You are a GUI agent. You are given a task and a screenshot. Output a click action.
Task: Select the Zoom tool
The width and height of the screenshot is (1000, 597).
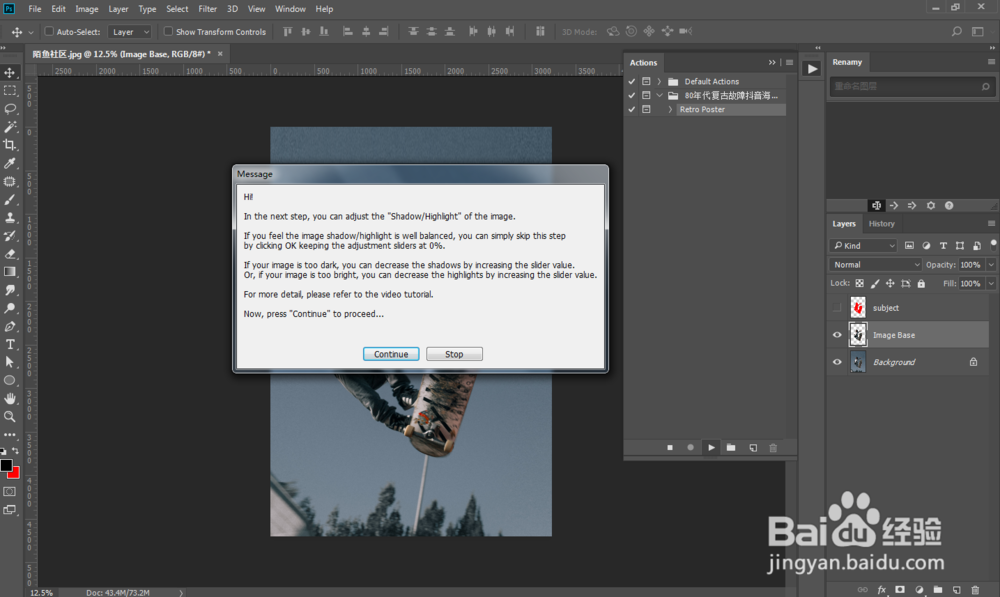(10, 416)
